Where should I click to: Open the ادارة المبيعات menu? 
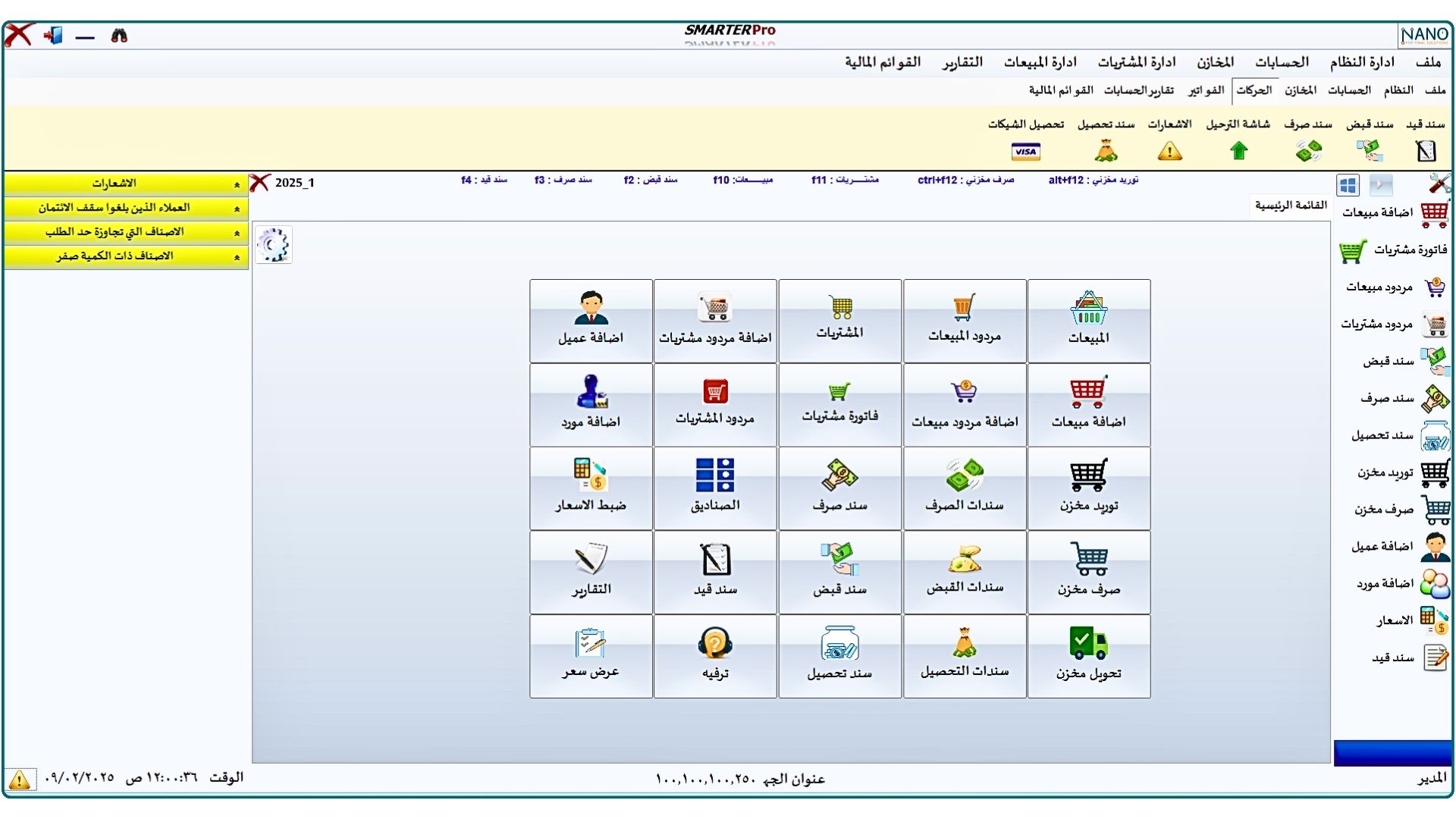click(x=1040, y=62)
